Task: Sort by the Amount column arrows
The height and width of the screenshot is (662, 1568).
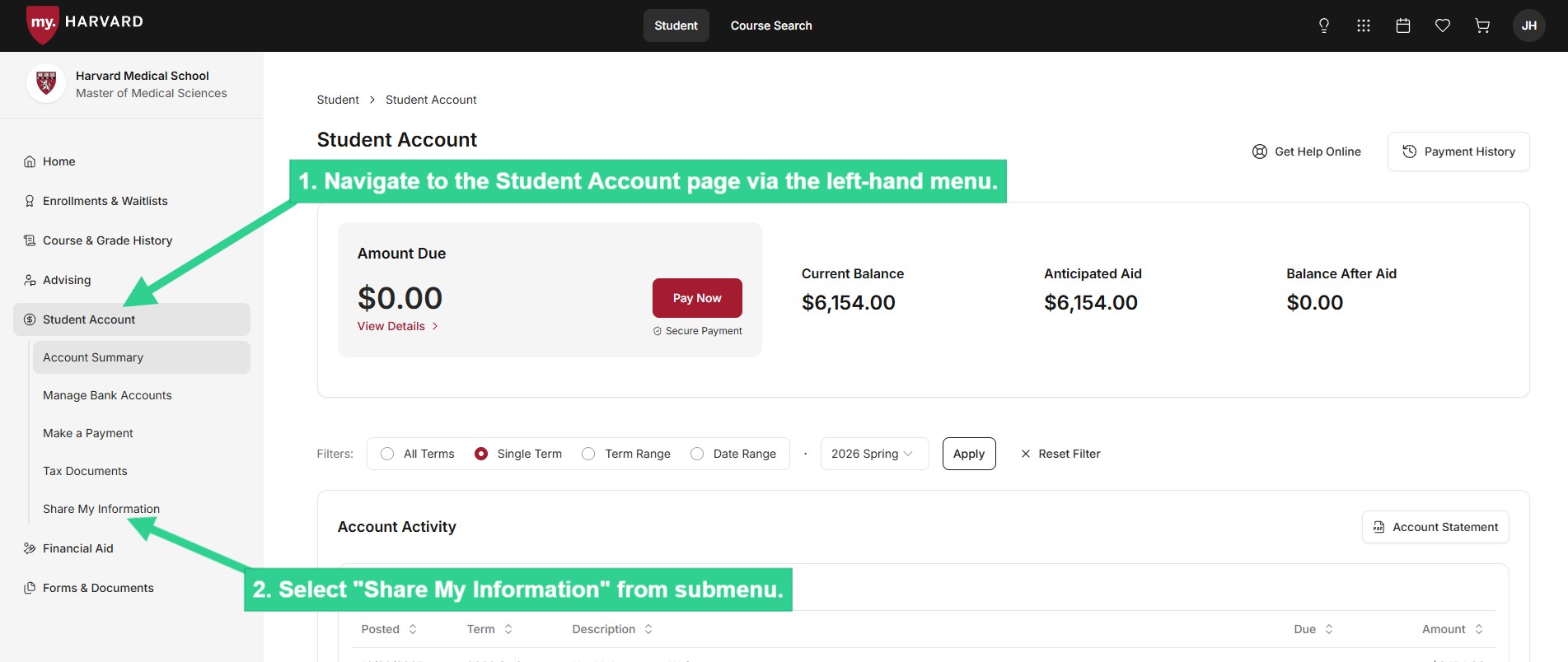Action: coord(1479,629)
